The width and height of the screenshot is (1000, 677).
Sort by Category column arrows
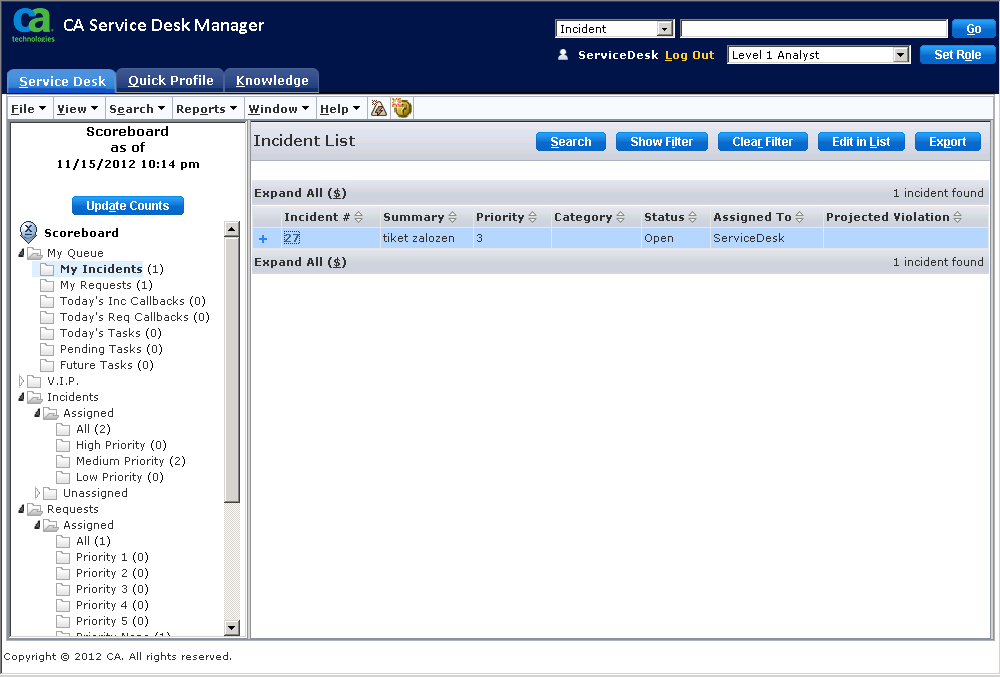[621, 217]
